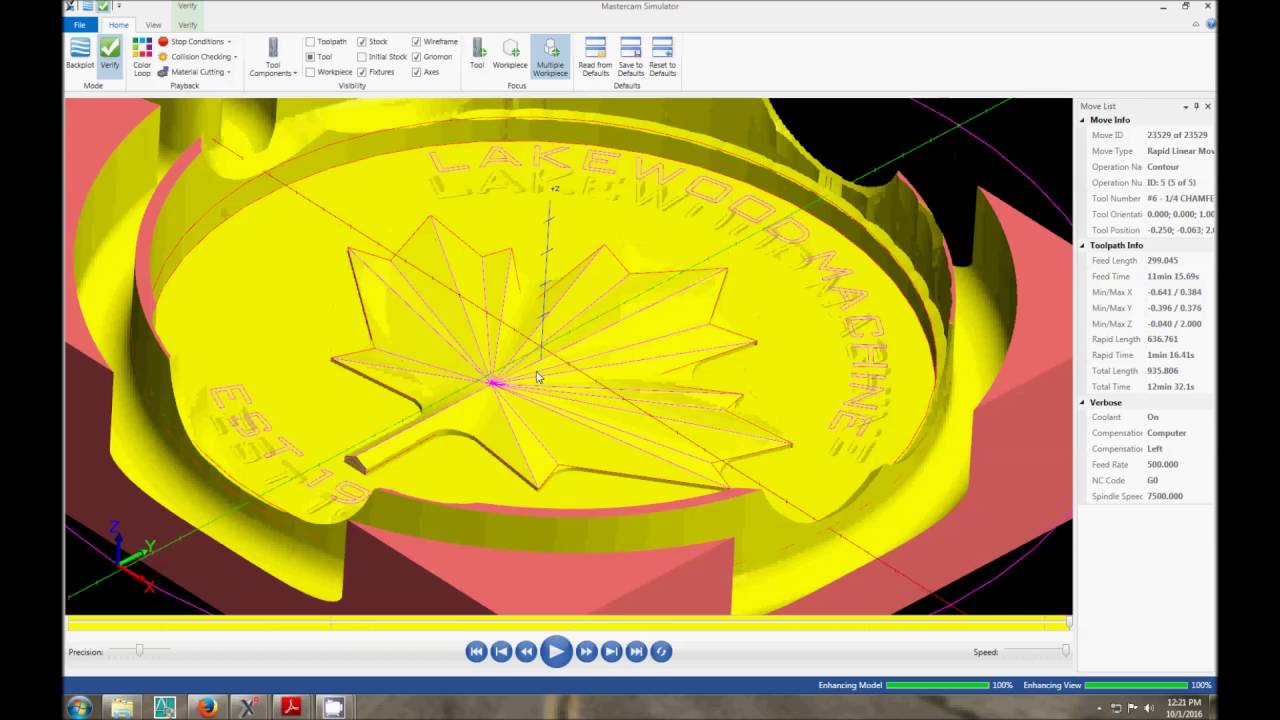Adjust the Precision slider
The height and width of the screenshot is (720, 1280).
(139, 650)
